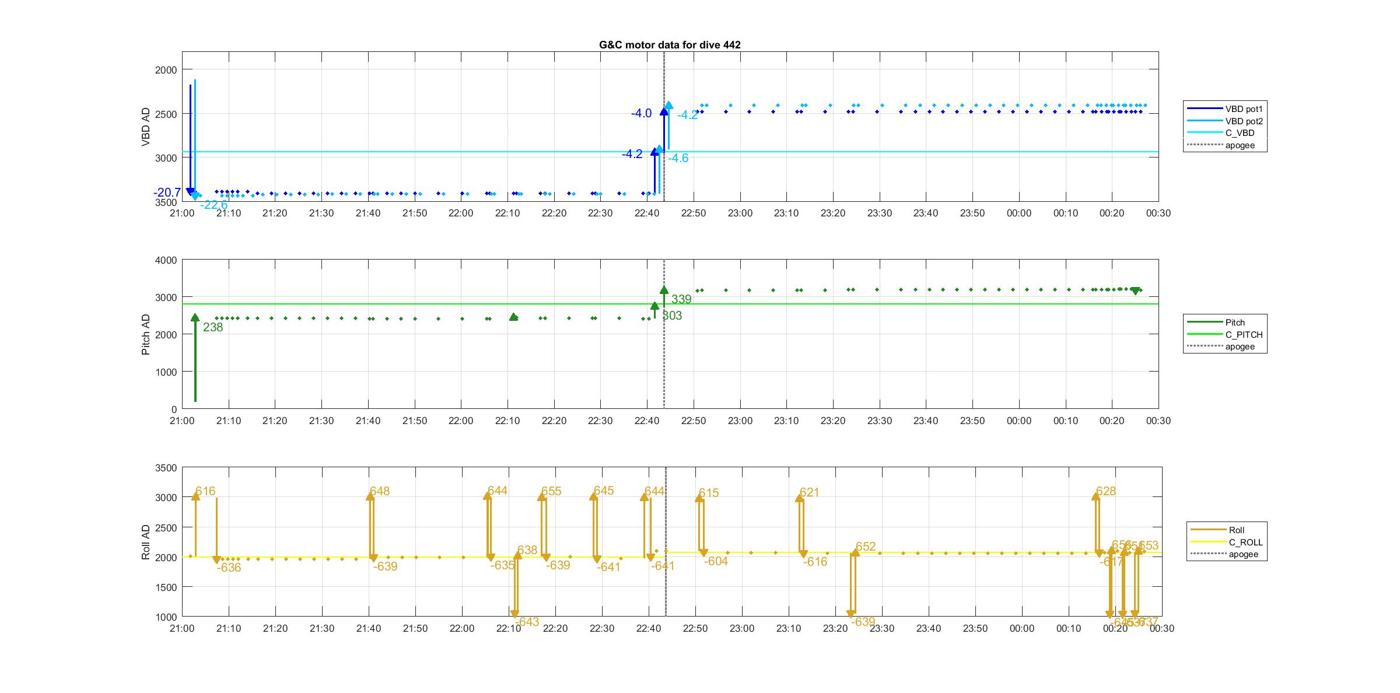The image size is (1400, 693).
Task: Click the '-4.0' VBD data label
Action: click(641, 113)
